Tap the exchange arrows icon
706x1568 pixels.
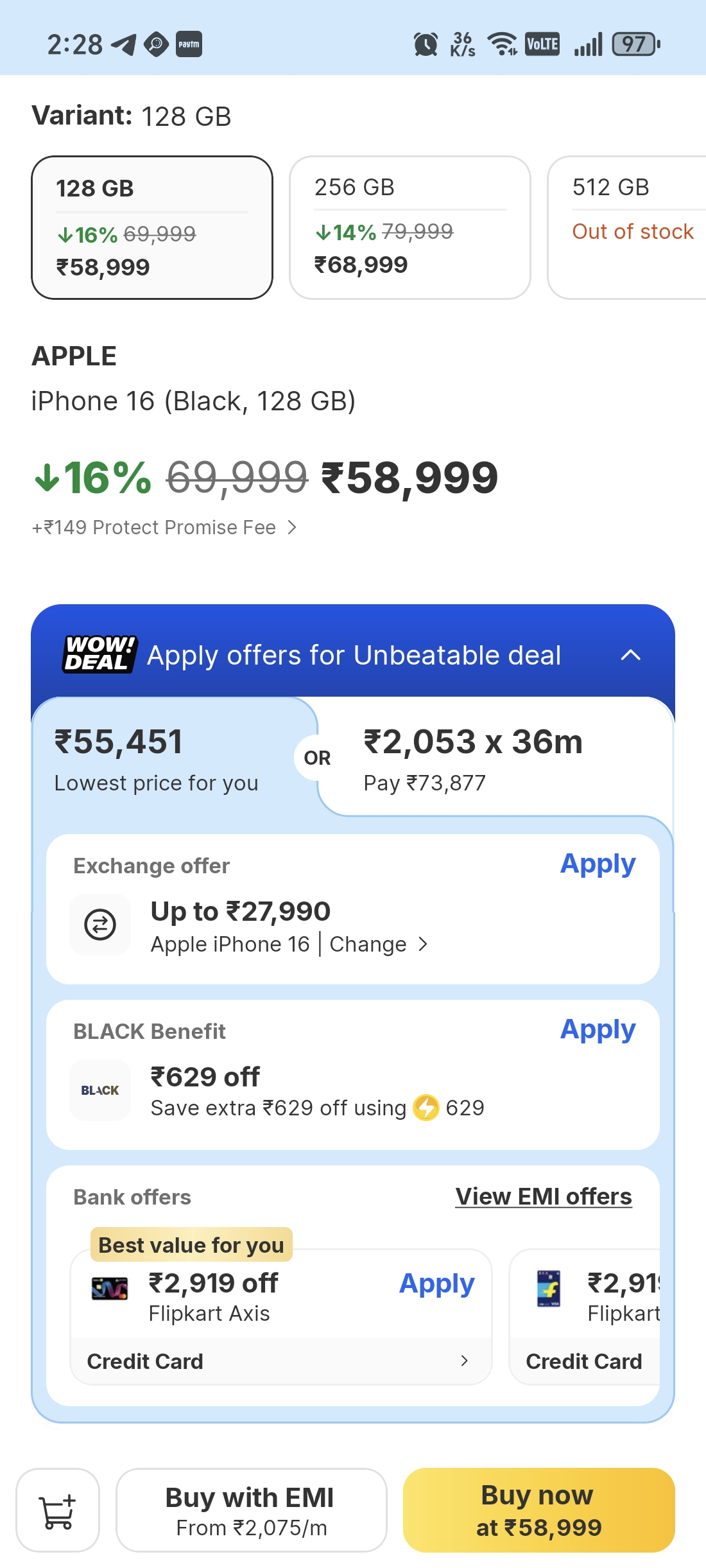click(100, 925)
